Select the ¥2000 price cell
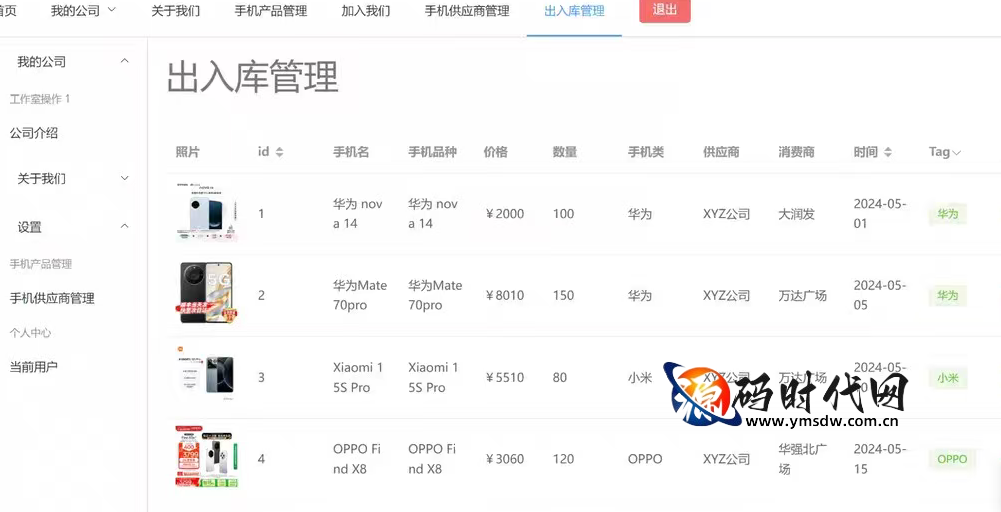 coord(504,214)
